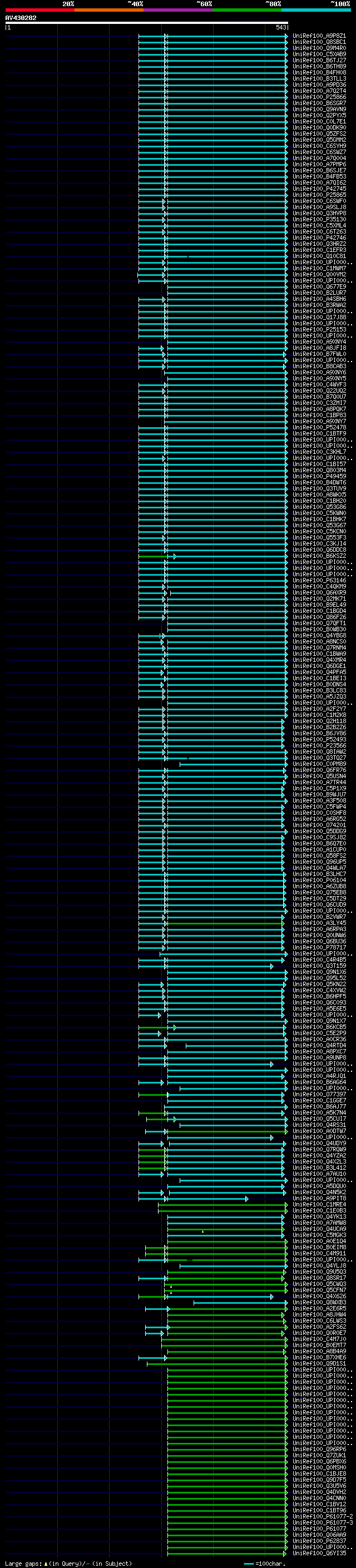The height and width of the screenshot is (1568, 356).
Task: Select UniRef100_C6T263 label
Action: [x=319, y=232]
